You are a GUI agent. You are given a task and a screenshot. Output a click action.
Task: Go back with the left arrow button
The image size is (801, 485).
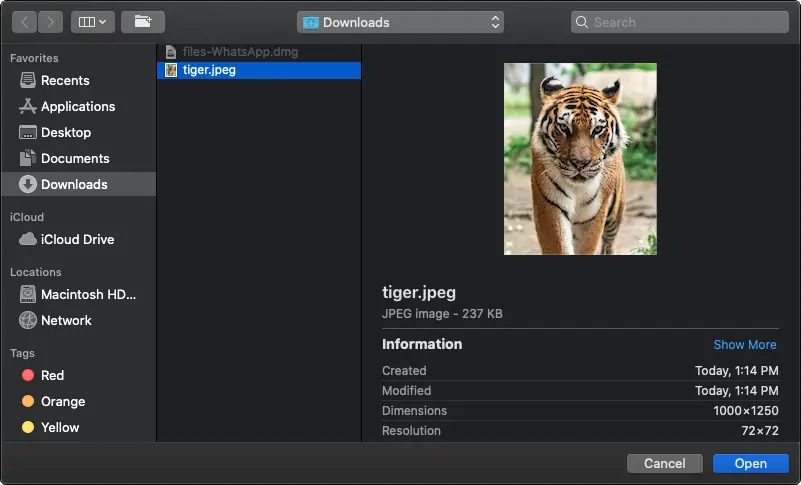coord(24,22)
